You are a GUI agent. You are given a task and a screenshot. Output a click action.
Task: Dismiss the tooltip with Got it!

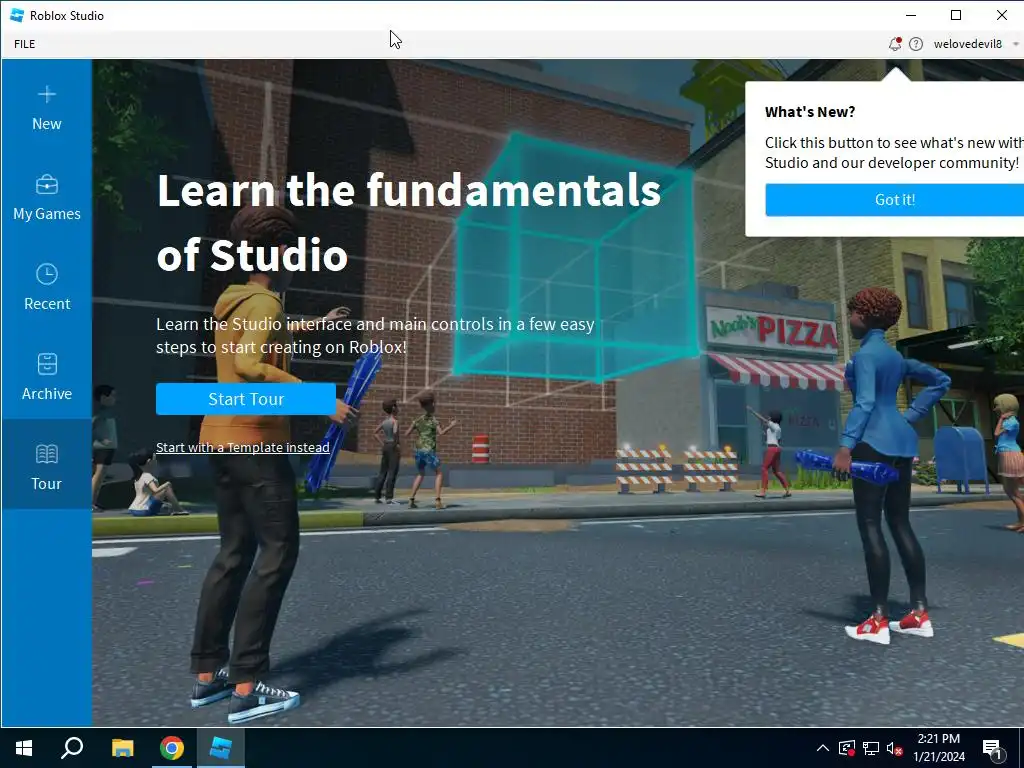[x=895, y=200]
